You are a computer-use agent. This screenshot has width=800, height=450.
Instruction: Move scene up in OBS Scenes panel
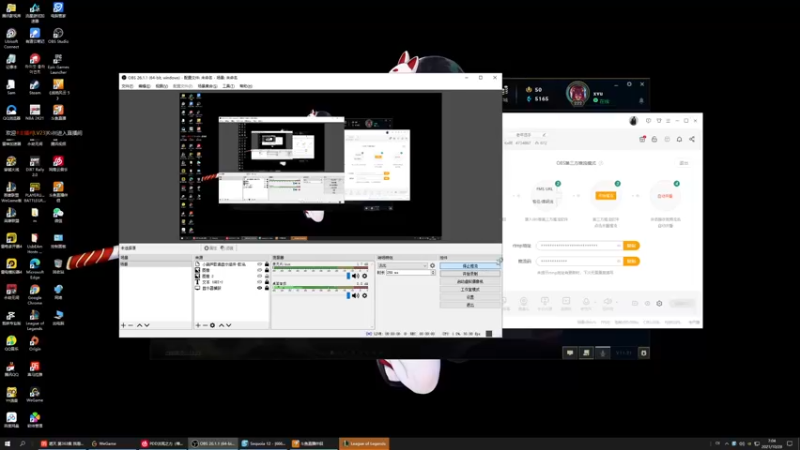(x=139, y=325)
